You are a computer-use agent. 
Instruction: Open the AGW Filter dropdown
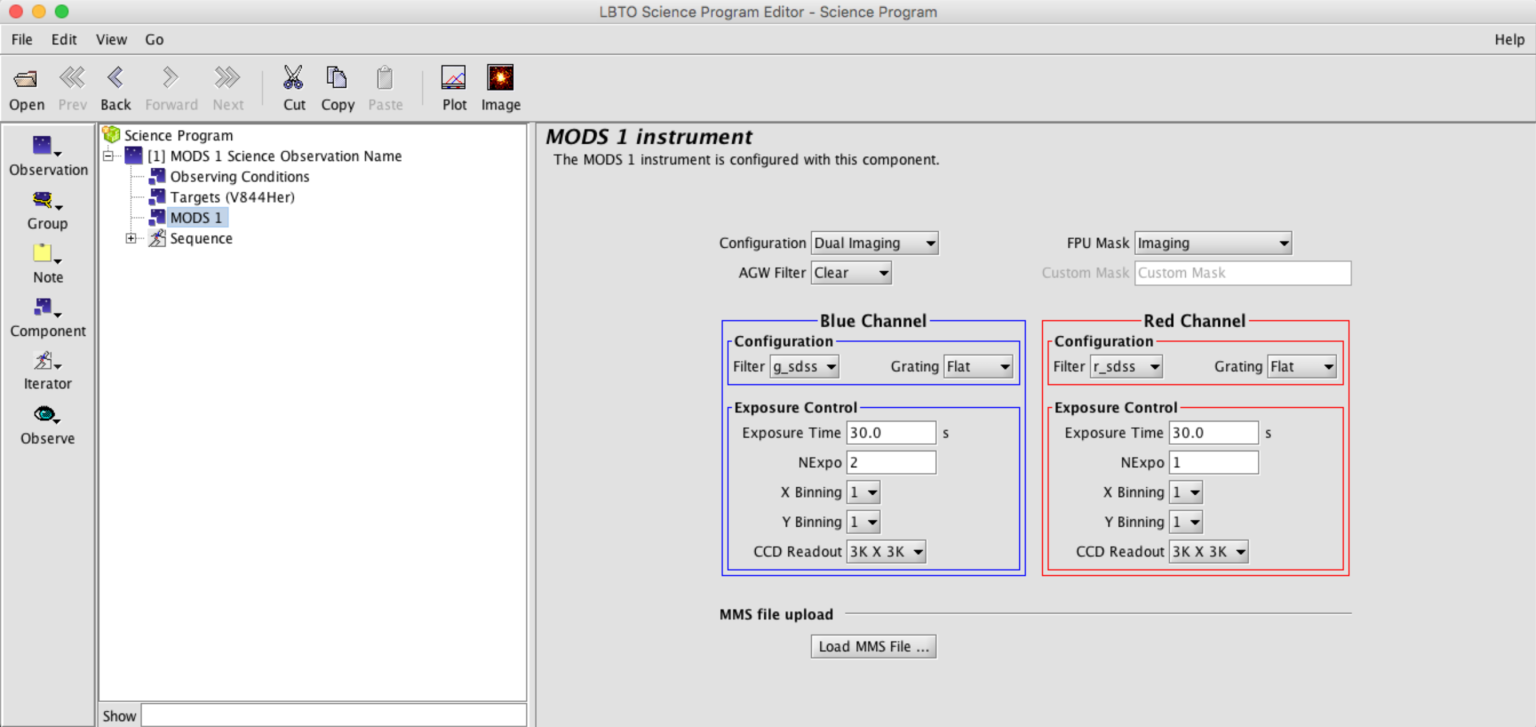850,272
